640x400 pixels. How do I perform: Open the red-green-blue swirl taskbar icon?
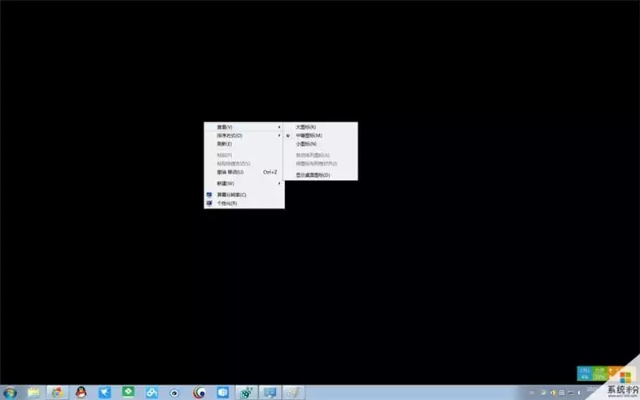tap(199, 393)
